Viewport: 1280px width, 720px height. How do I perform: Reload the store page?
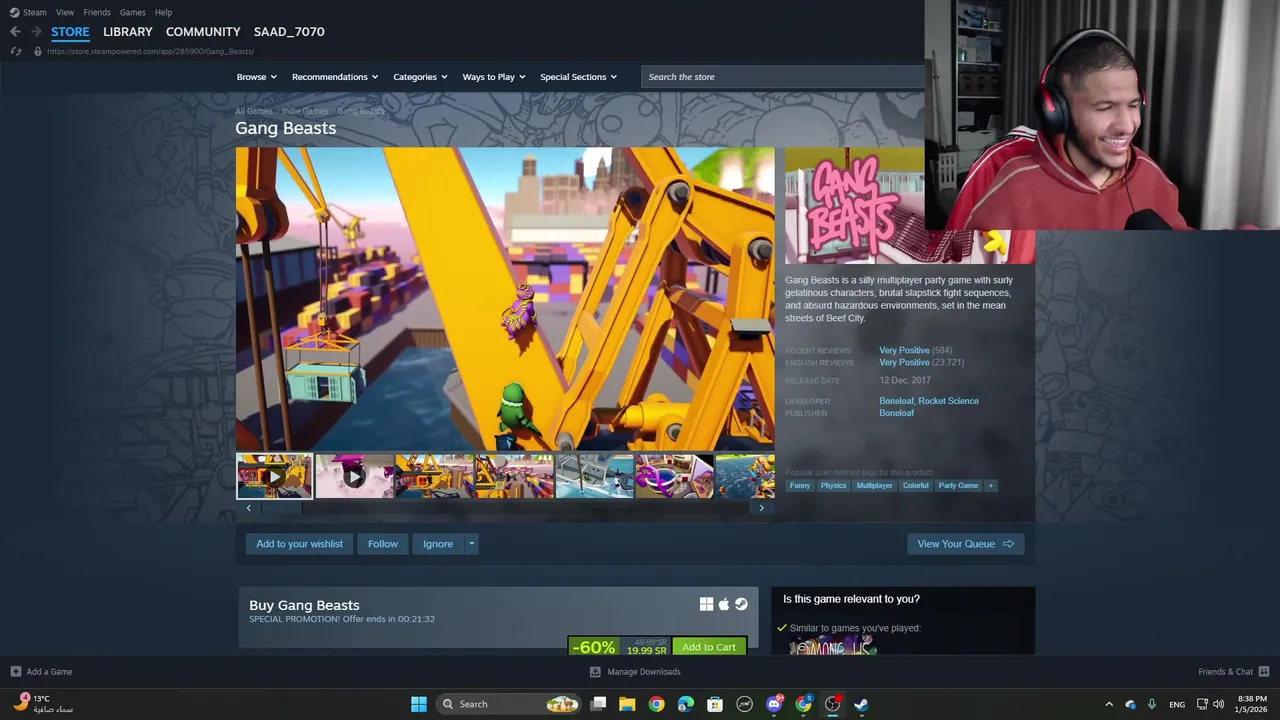15,51
